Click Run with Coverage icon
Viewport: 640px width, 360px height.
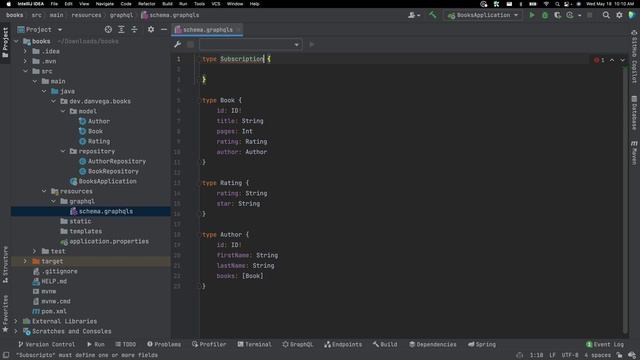click(x=558, y=15)
